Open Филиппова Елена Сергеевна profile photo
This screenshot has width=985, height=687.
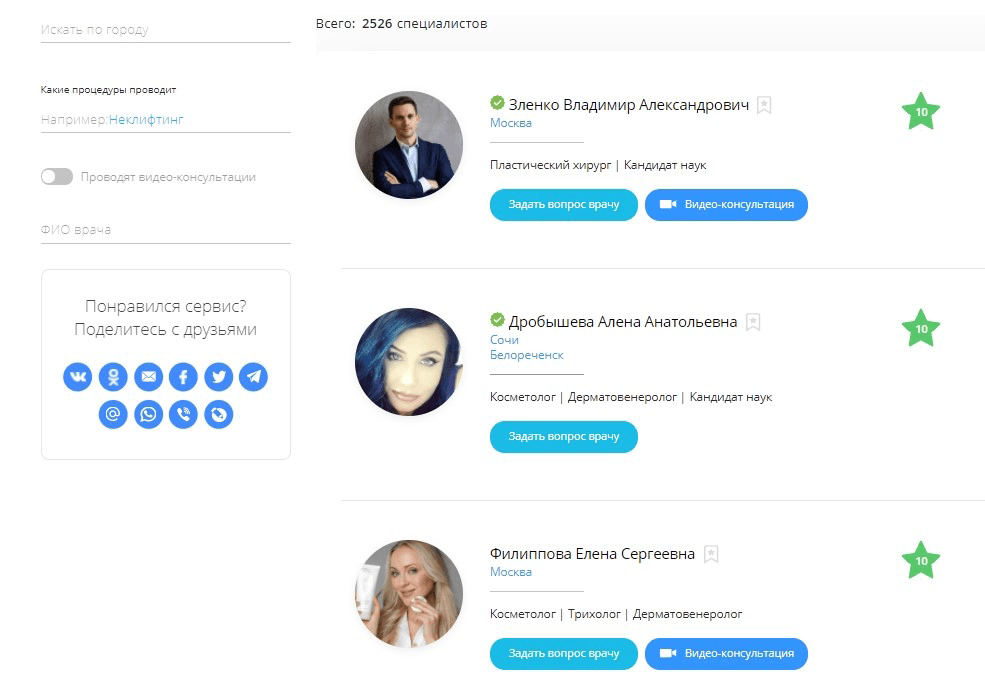click(409, 594)
